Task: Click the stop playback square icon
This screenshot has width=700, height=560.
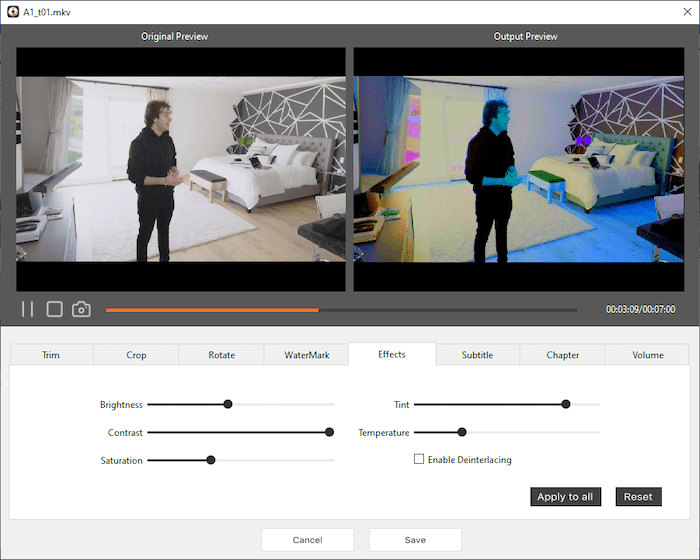Action: click(55, 310)
